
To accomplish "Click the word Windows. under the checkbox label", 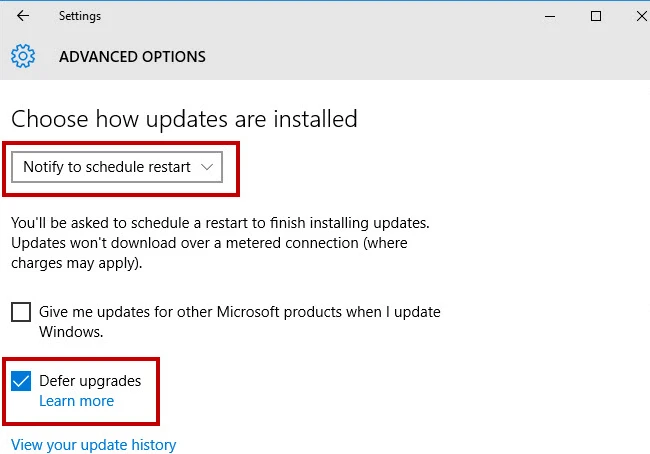I will click(71, 332).
